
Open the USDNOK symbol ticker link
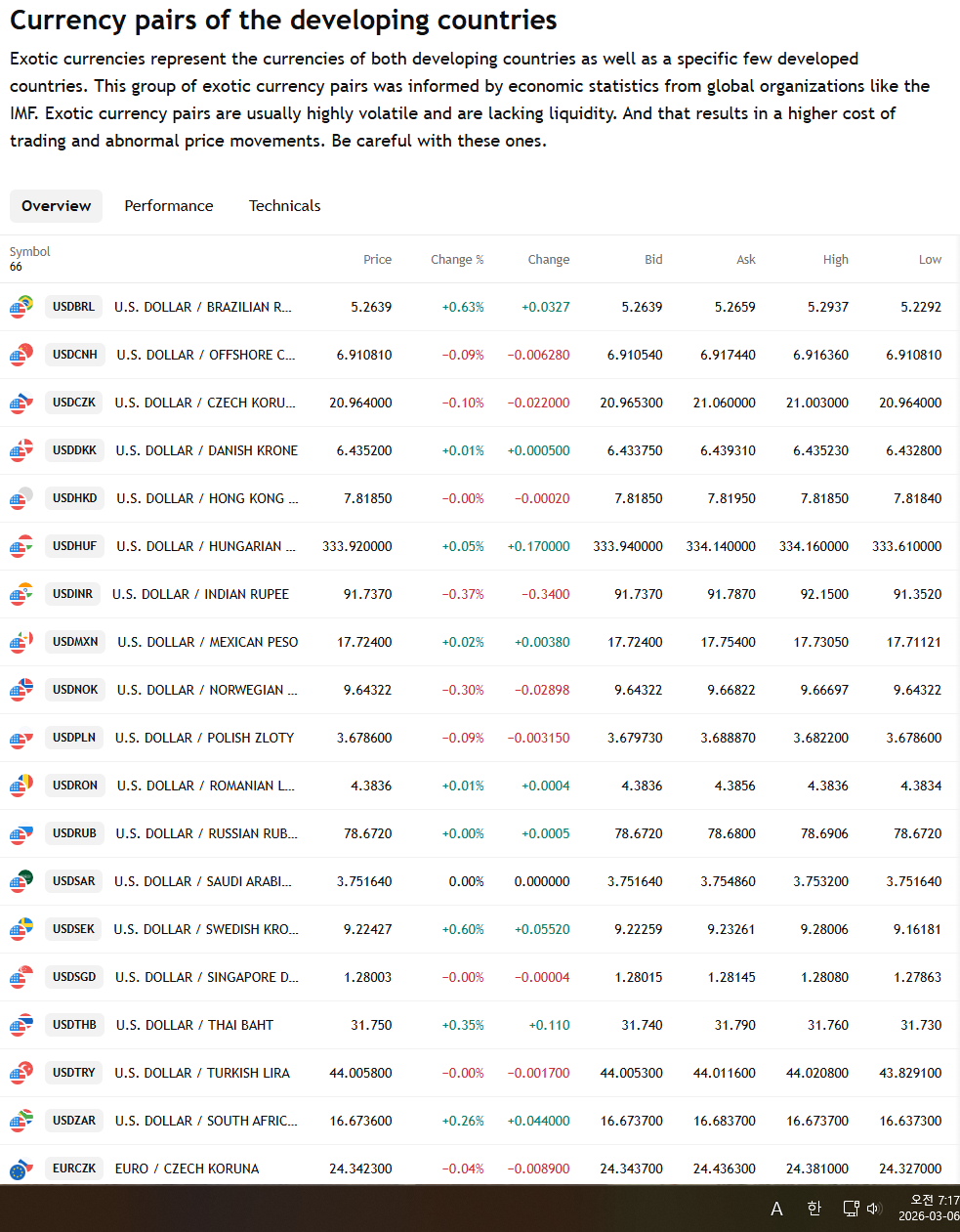[x=75, y=690]
